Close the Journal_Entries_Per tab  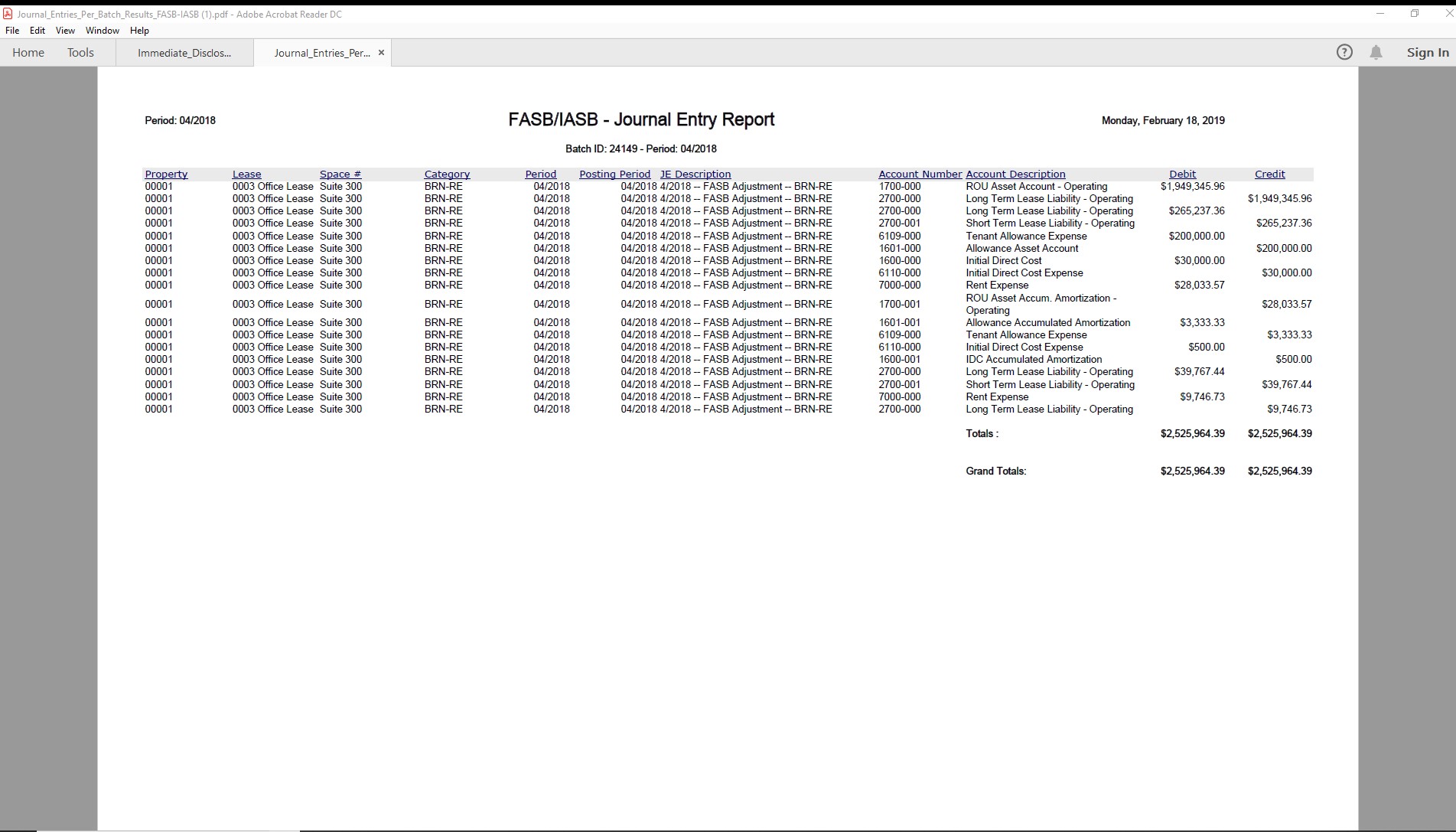(381, 53)
